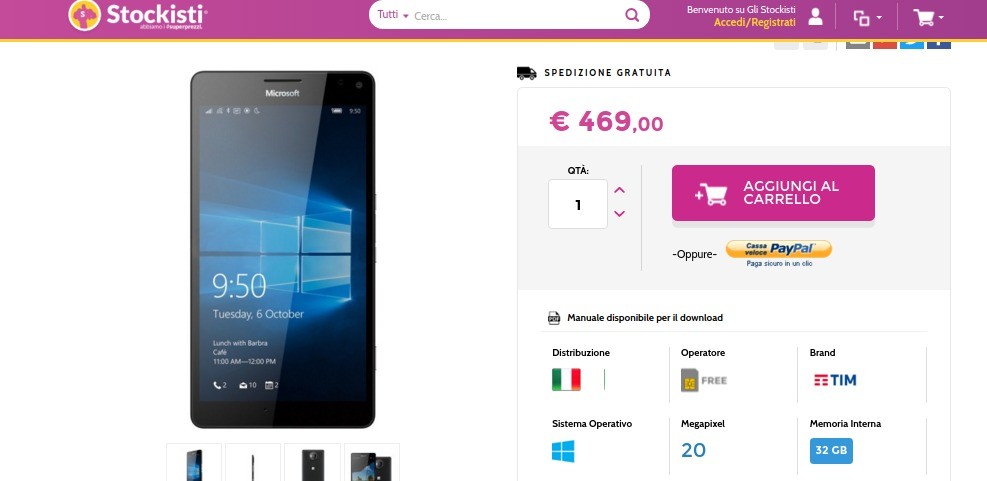Open the shopping cart icon
987x481 pixels.
click(923, 18)
